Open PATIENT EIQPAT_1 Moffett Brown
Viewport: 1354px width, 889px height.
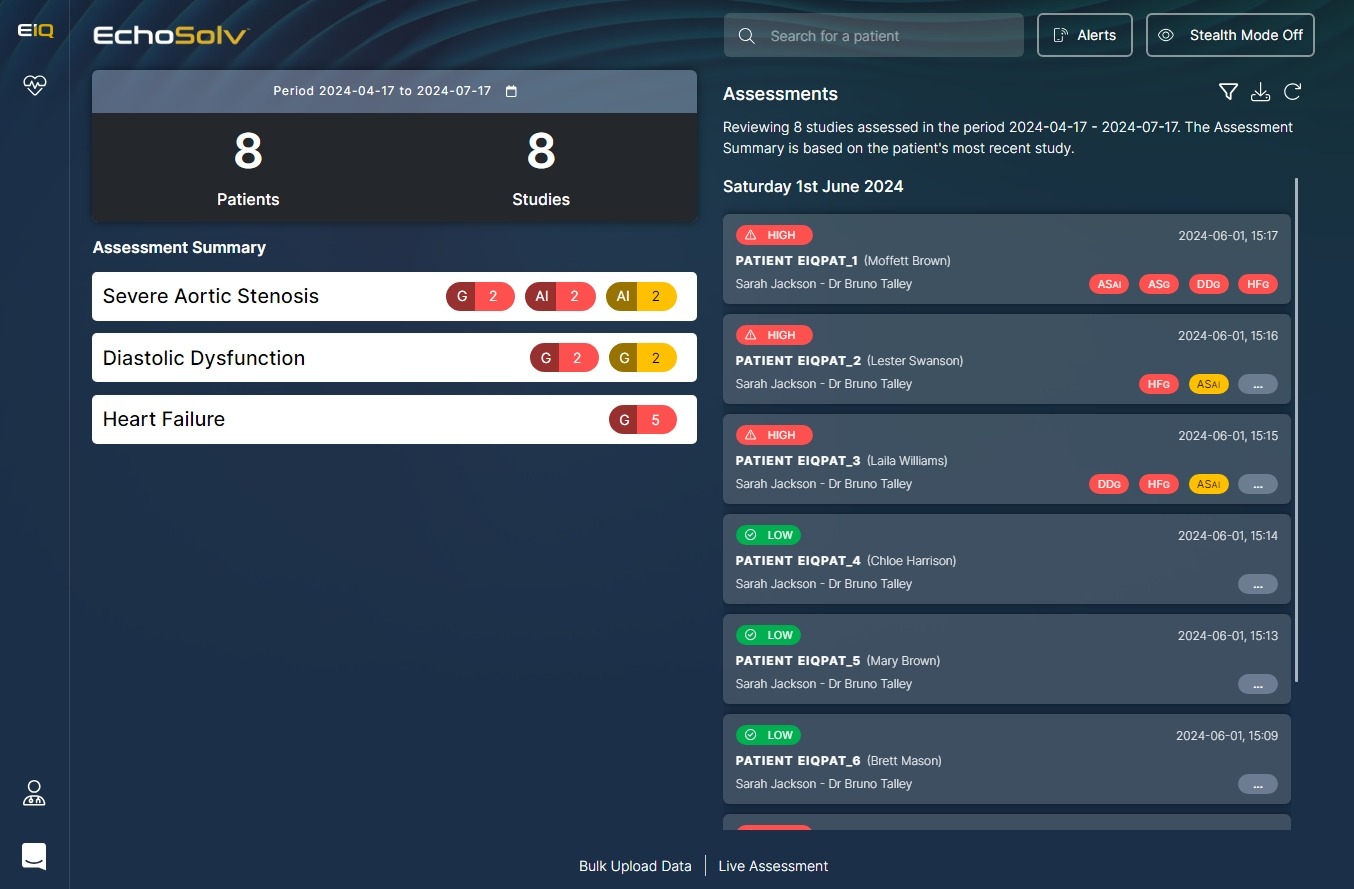click(x=1007, y=259)
